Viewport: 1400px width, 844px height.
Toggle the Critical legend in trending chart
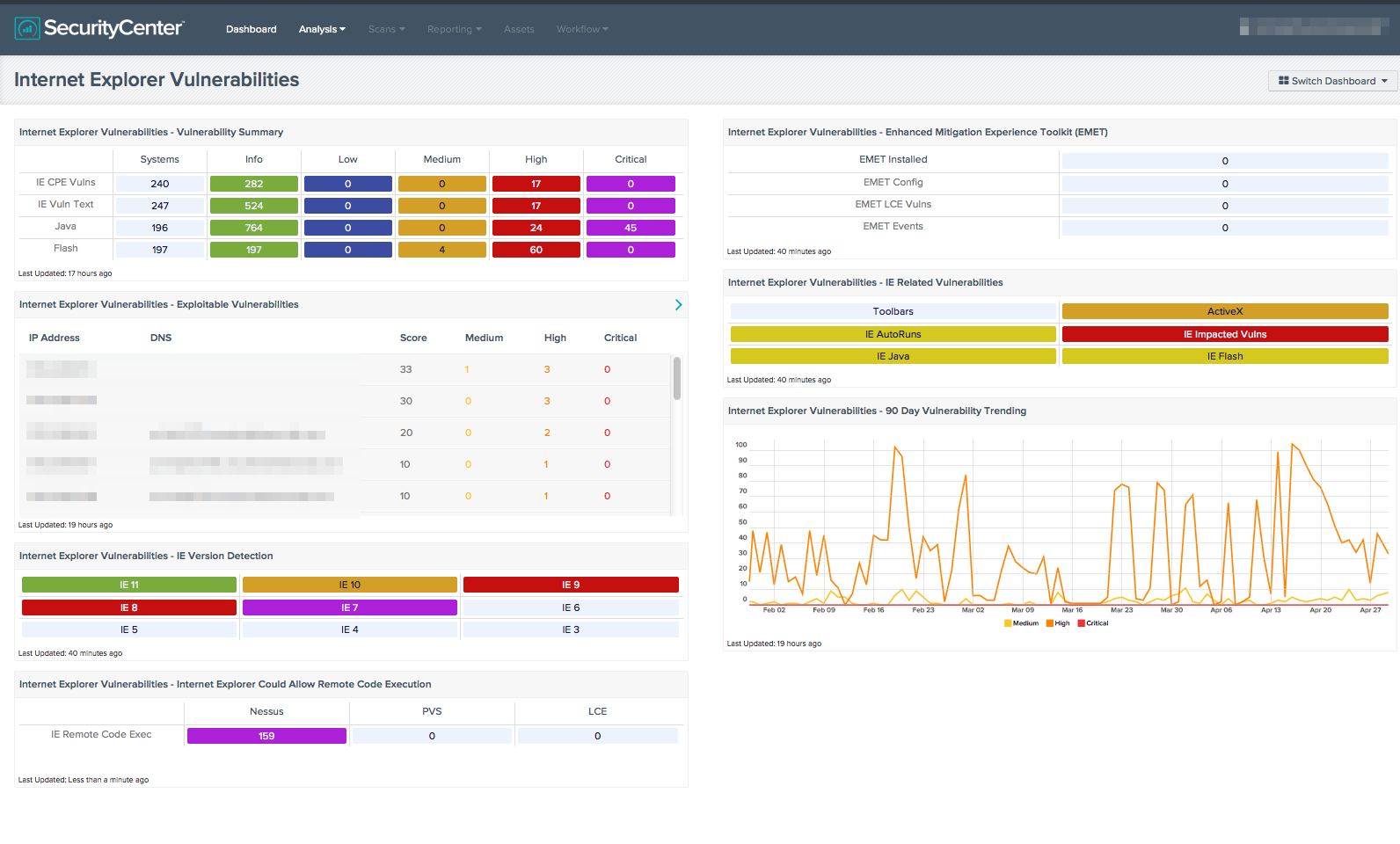coord(1093,623)
